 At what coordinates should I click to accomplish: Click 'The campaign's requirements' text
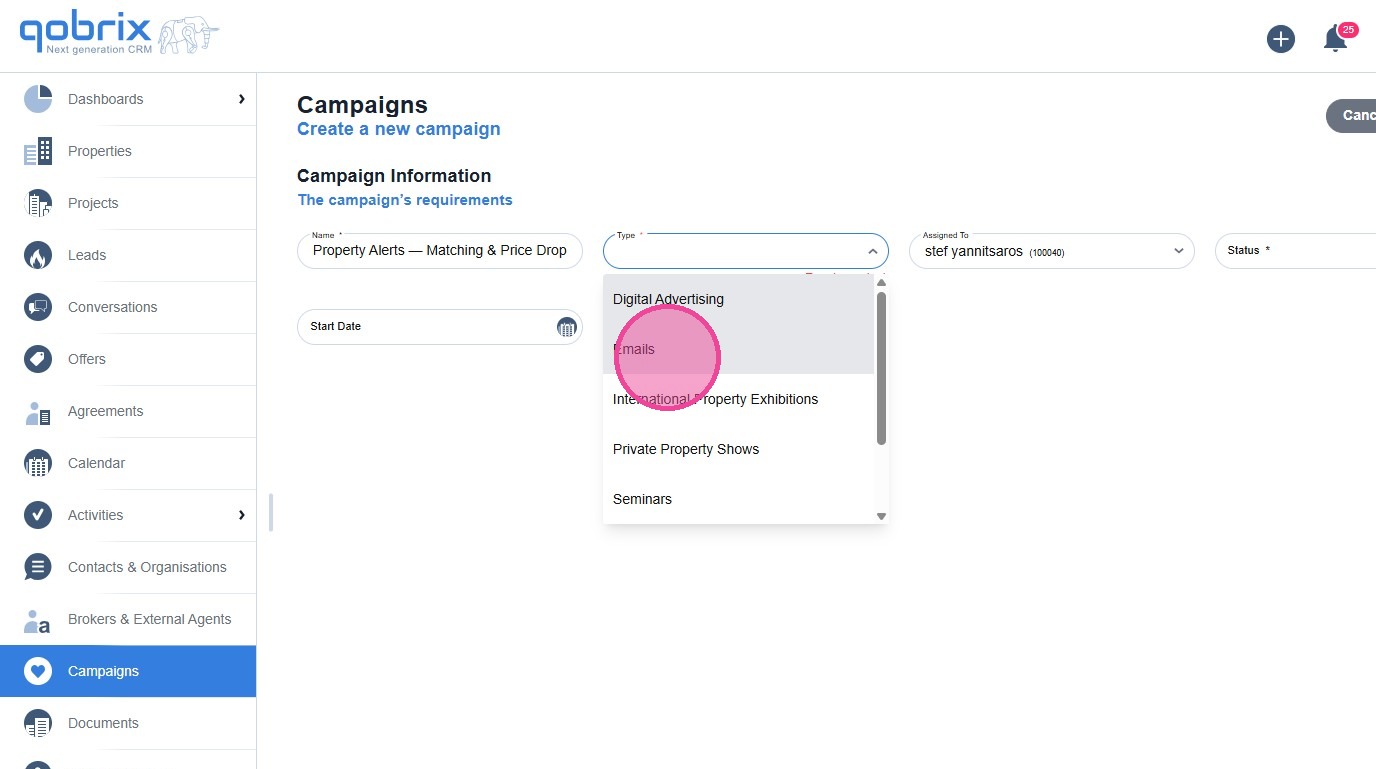coord(405,200)
